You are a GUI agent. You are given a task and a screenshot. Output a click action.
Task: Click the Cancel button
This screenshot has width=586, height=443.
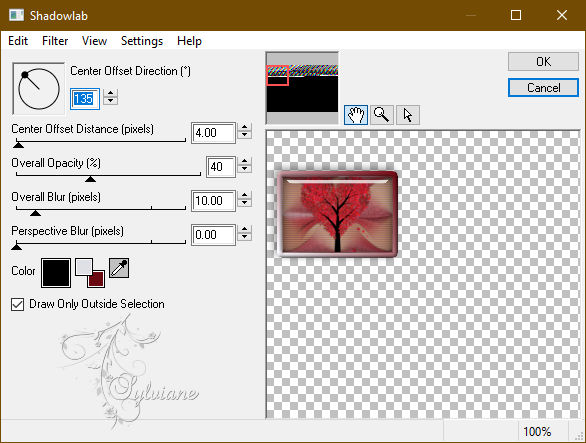coord(543,88)
